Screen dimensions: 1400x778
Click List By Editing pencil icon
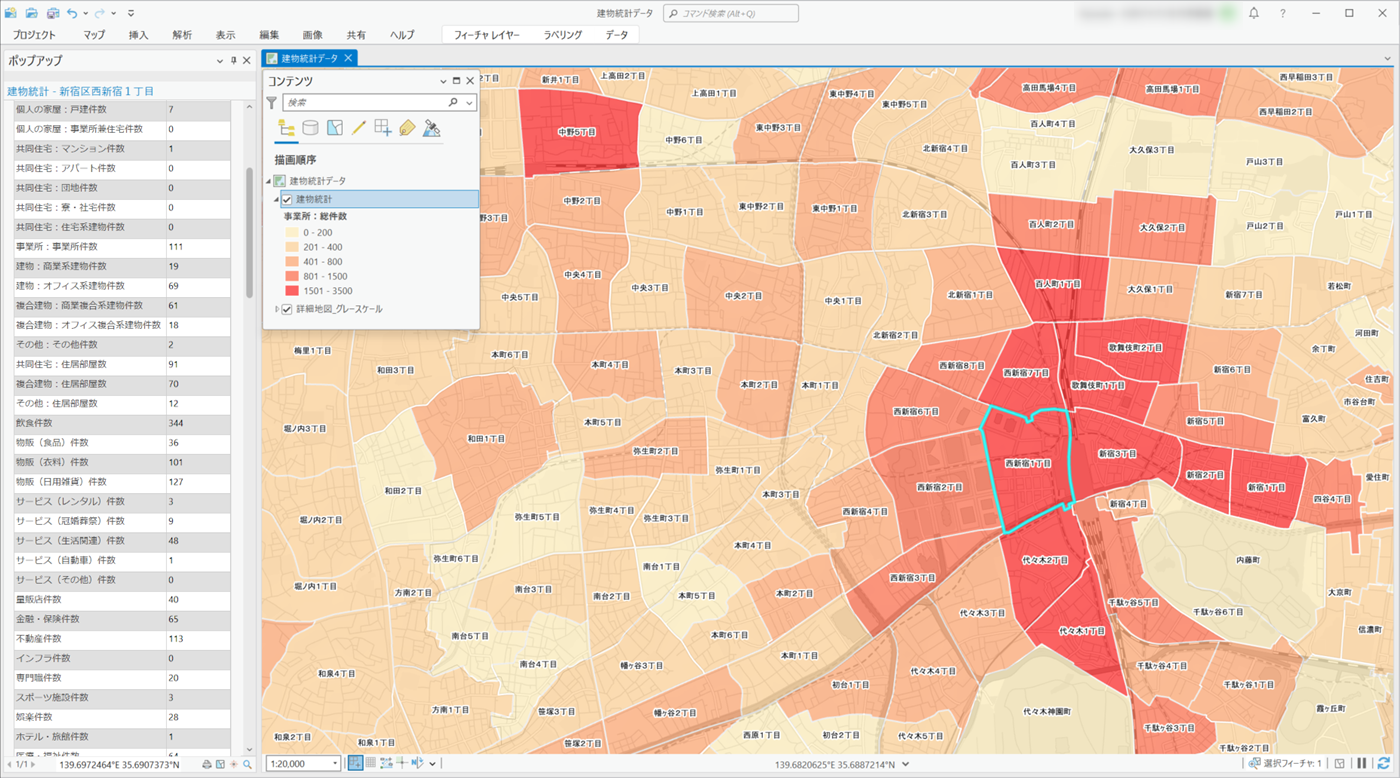[x=359, y=128]
